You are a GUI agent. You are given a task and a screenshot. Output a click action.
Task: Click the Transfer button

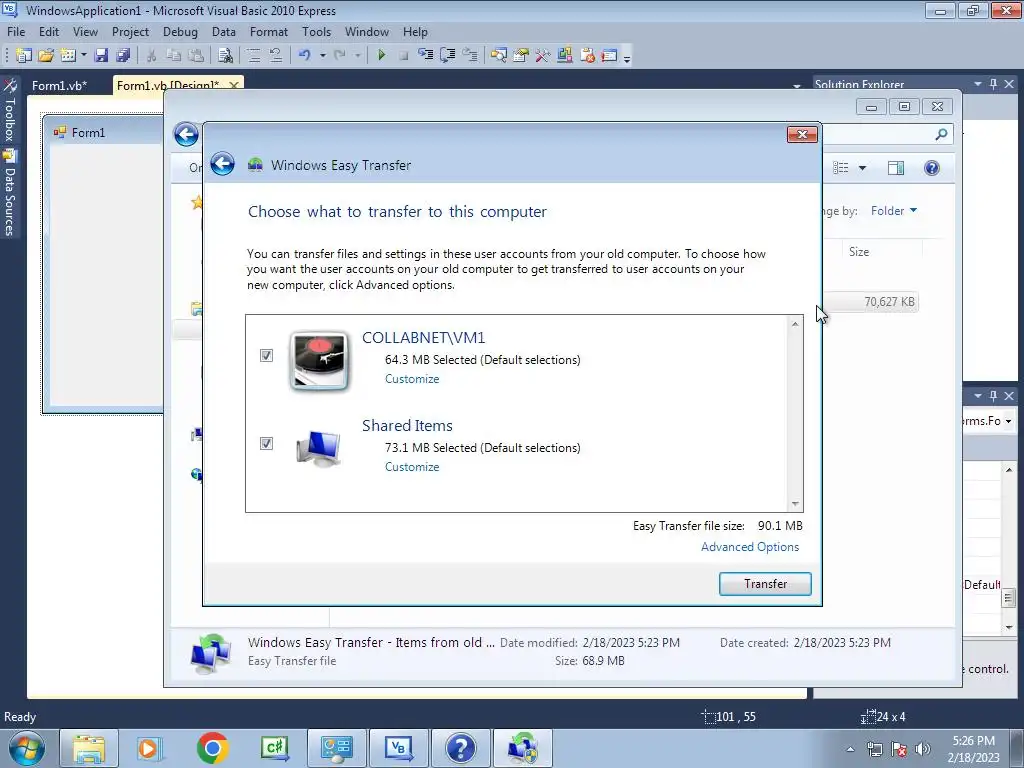[765, 584]
